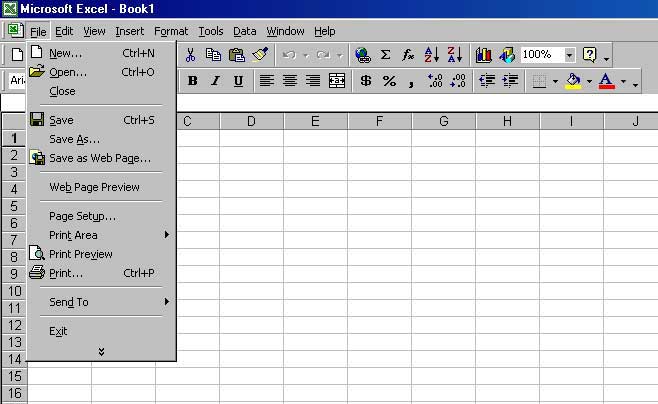This screenshot has height=404, width=658.
Task: Choose Print Preview menu entry
Action: (x=101, y=254)
